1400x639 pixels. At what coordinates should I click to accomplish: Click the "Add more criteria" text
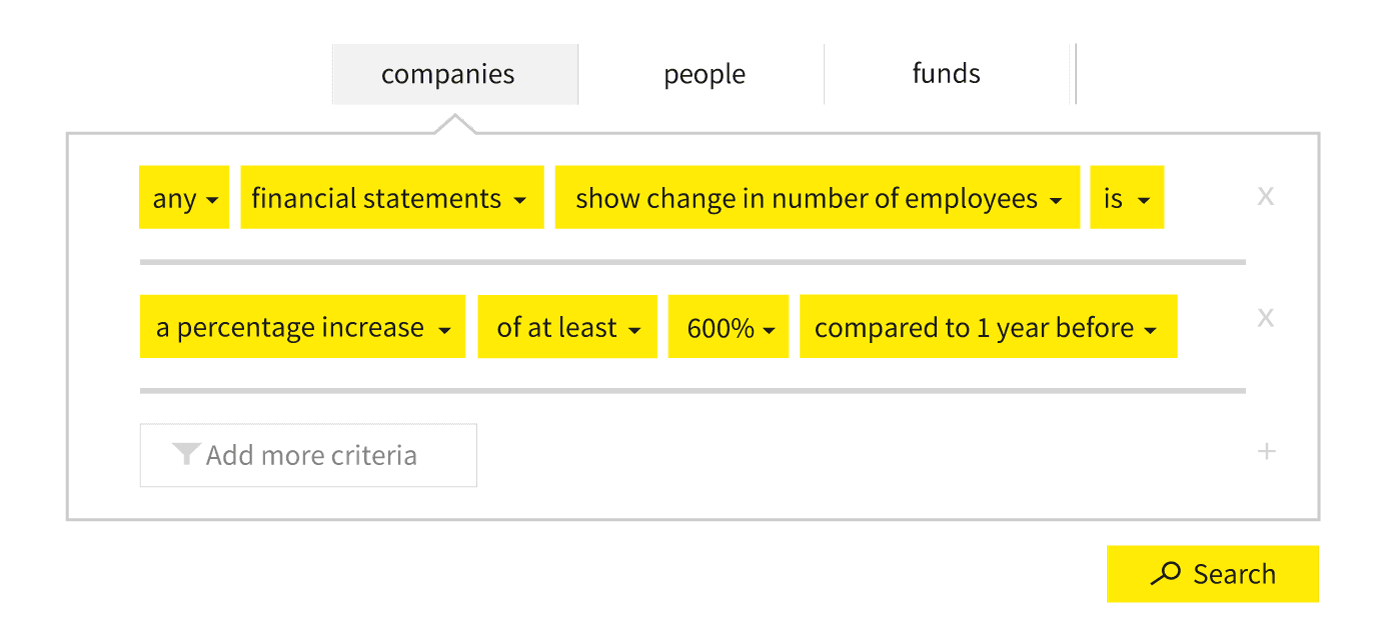[x=311, y=456]
